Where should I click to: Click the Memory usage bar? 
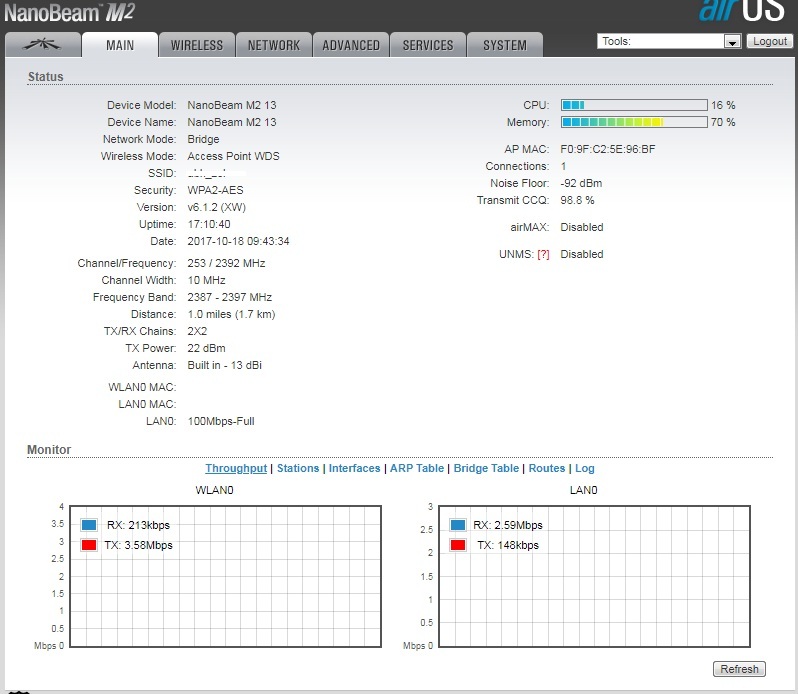pos(634,122)
